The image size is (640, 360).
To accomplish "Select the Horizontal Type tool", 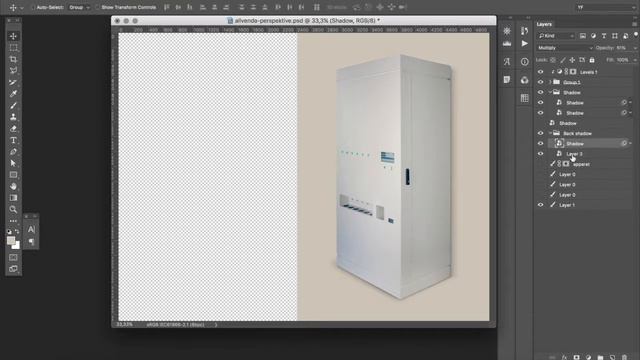I will click(x=13, y=140).
